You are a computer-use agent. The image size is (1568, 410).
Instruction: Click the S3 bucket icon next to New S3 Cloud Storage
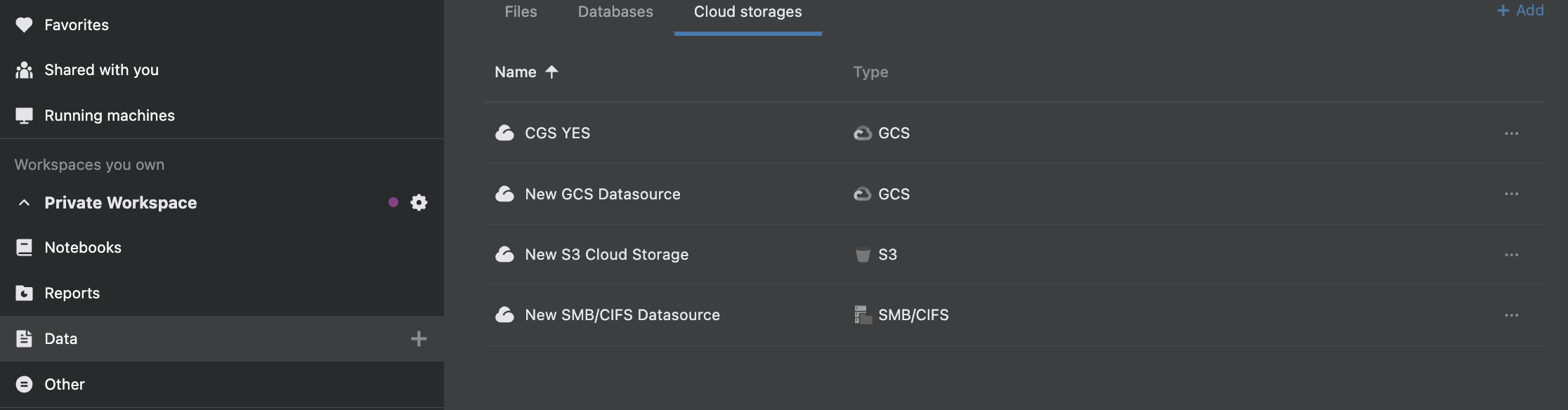click(x=863, y=254)
